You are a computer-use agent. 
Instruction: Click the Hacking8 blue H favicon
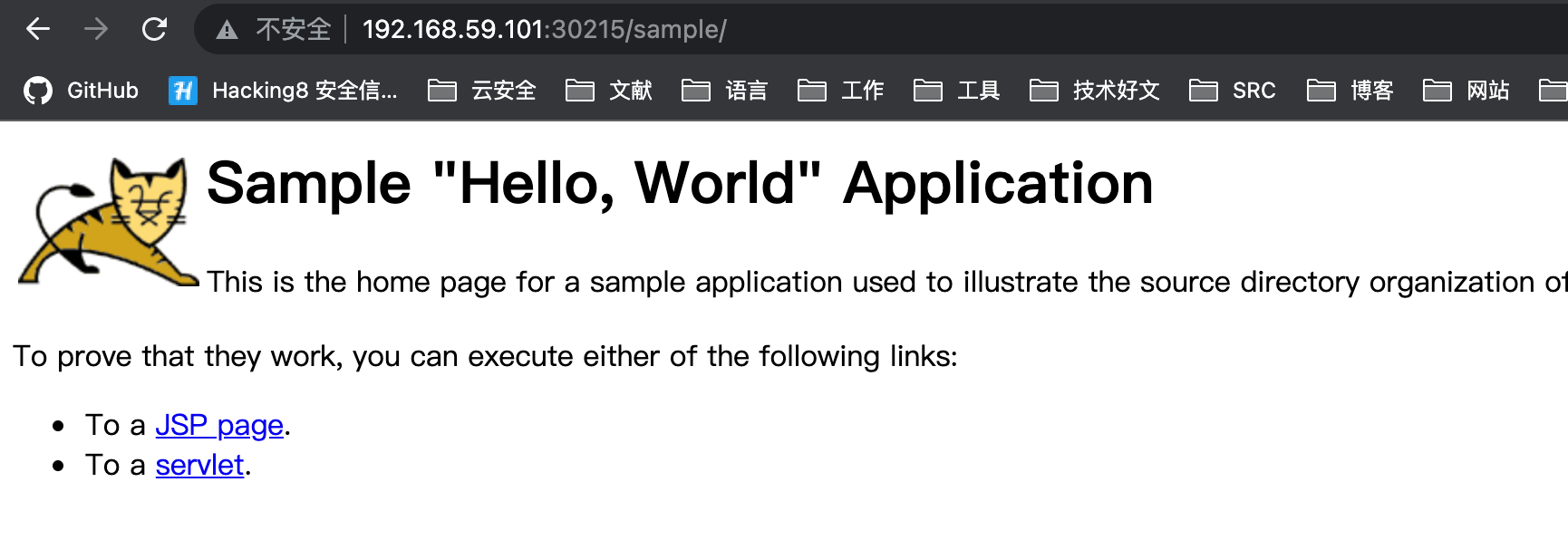pos(183,91)
